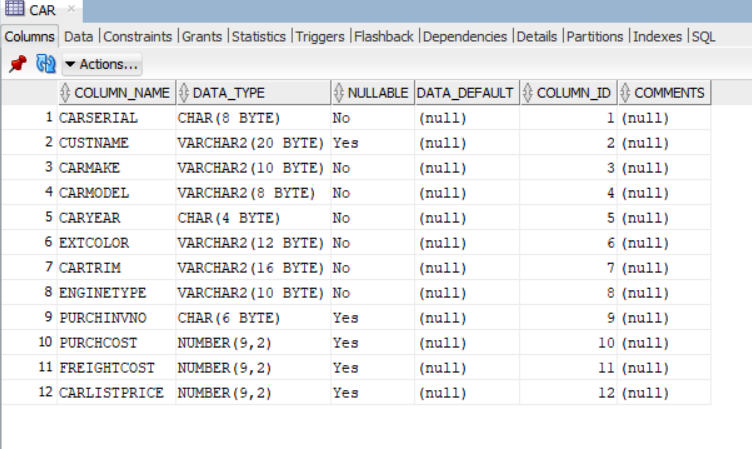This screenshot has width=752, height=449.
Task: Select the PURCHINVNO column name cell
Action: [117, 318]
